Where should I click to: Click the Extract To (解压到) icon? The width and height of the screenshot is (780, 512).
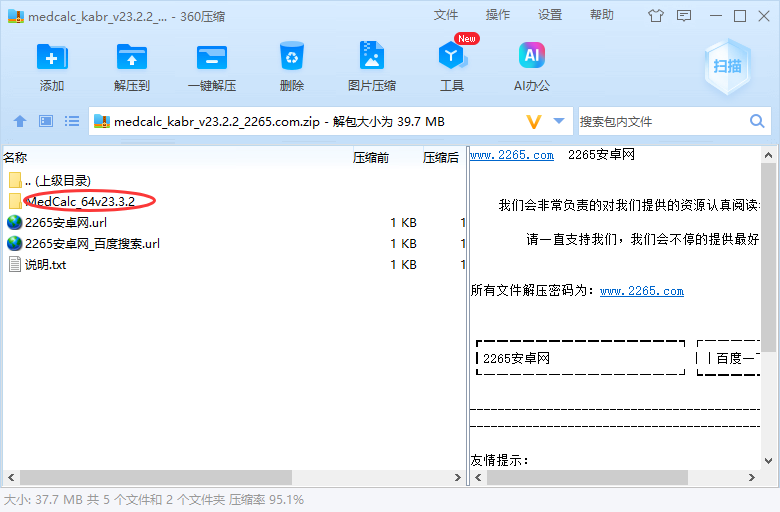tap(131, 57)
